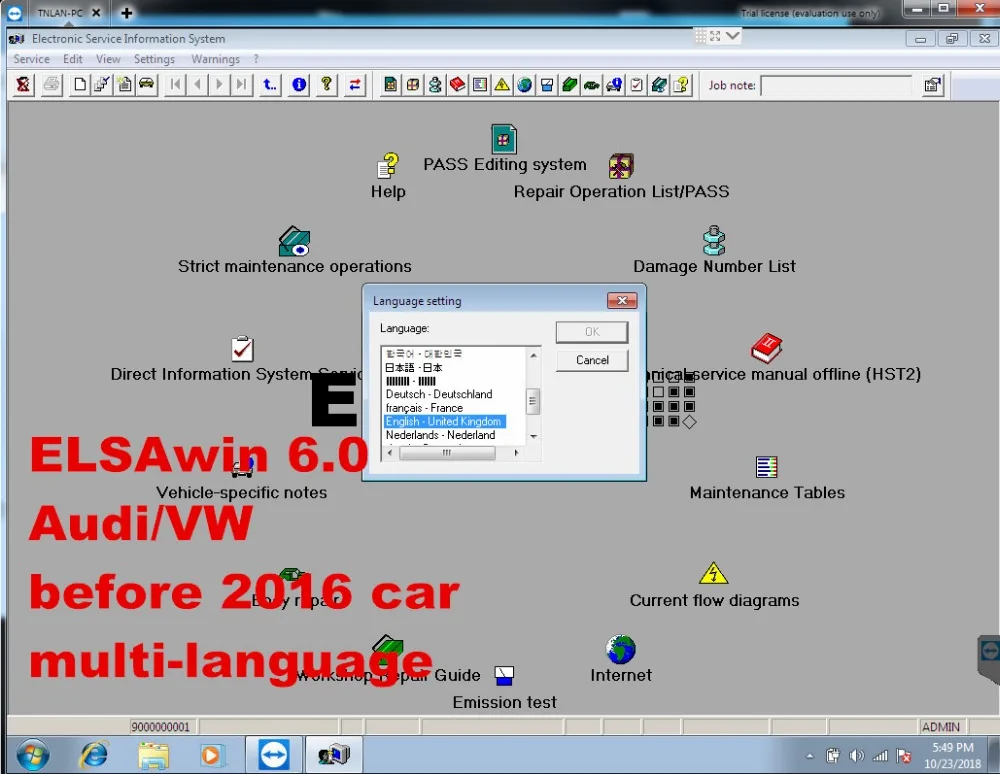Switch to the TNLAN-PC session tab

(59, 13)
